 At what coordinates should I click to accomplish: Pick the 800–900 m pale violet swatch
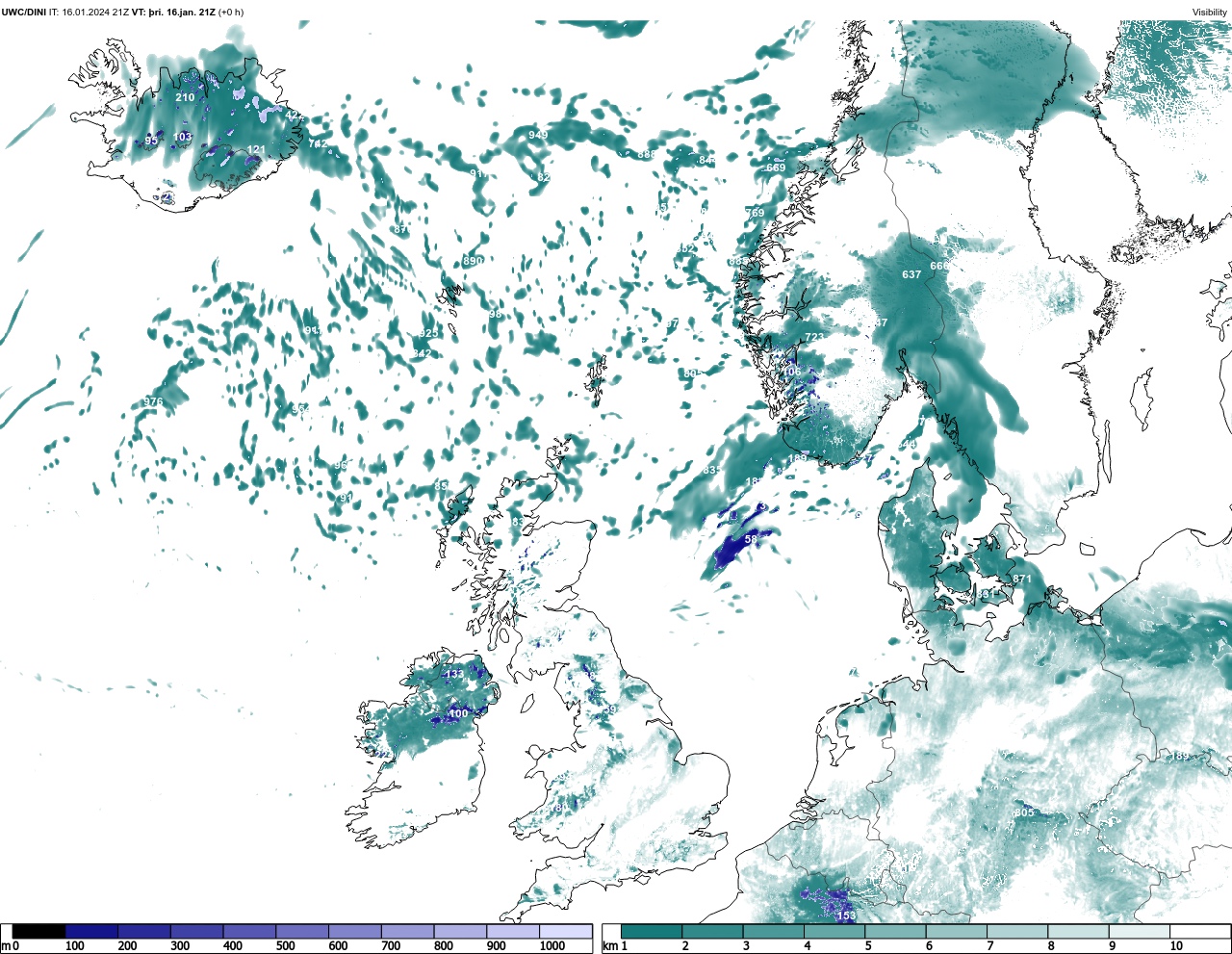[460, 931]
